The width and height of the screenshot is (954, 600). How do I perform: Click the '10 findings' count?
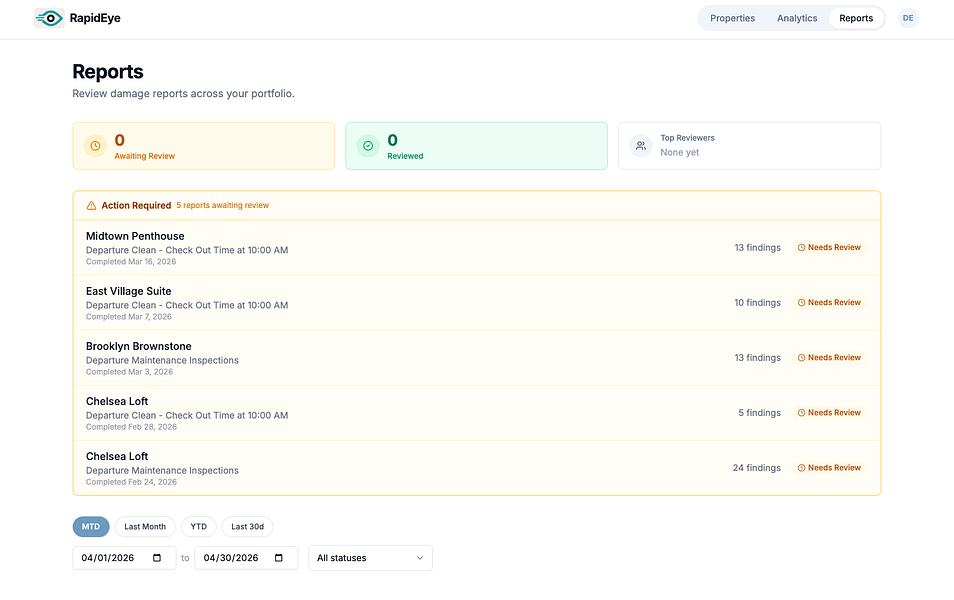tap(757, 302)
